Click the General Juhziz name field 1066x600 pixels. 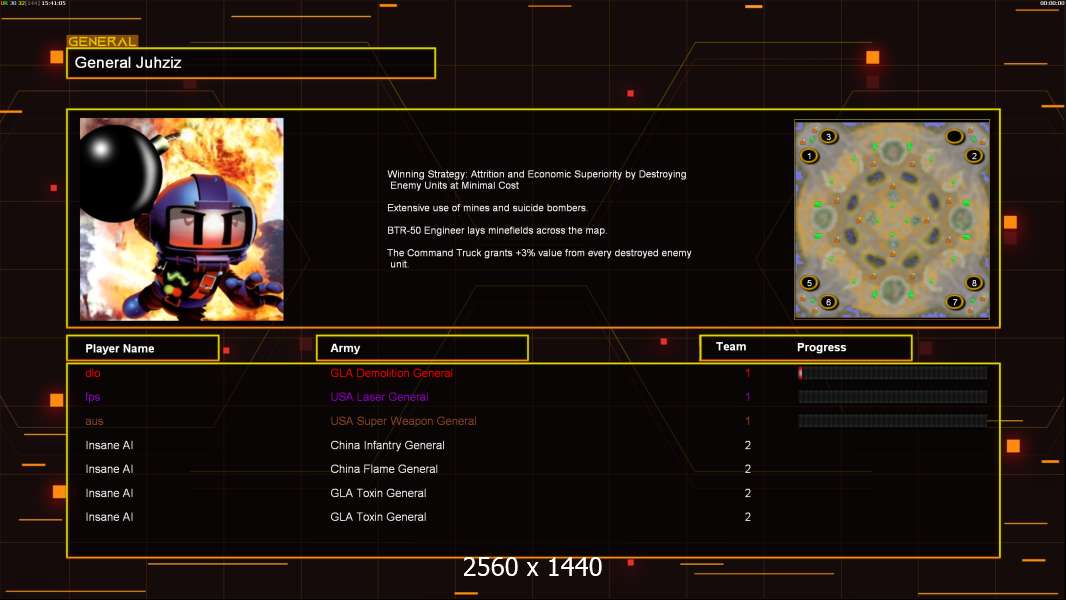(x=251, y=63)
